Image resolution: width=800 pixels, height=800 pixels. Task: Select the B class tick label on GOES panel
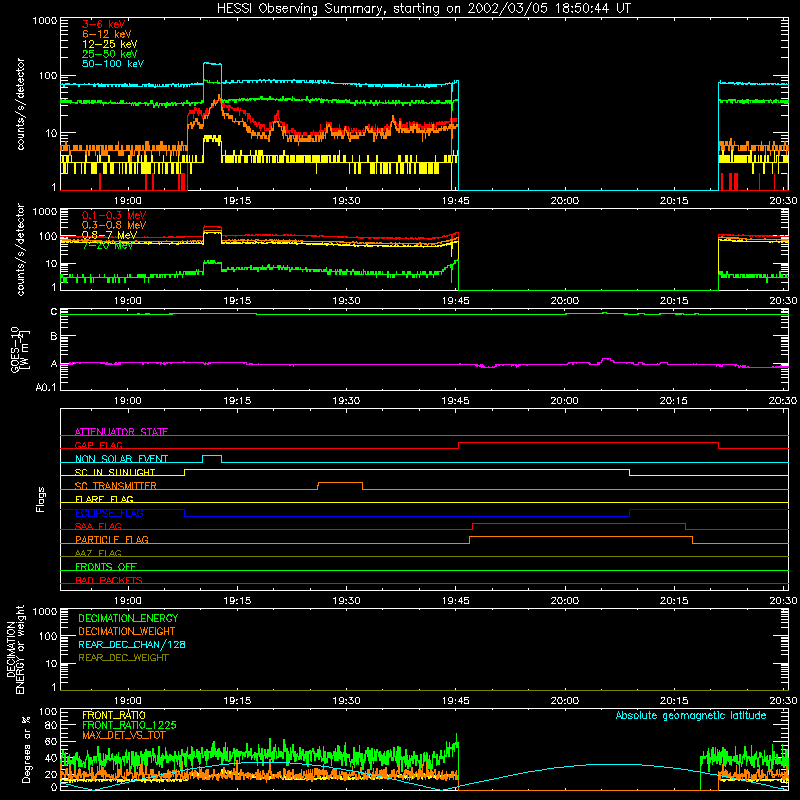click(54, 337)
